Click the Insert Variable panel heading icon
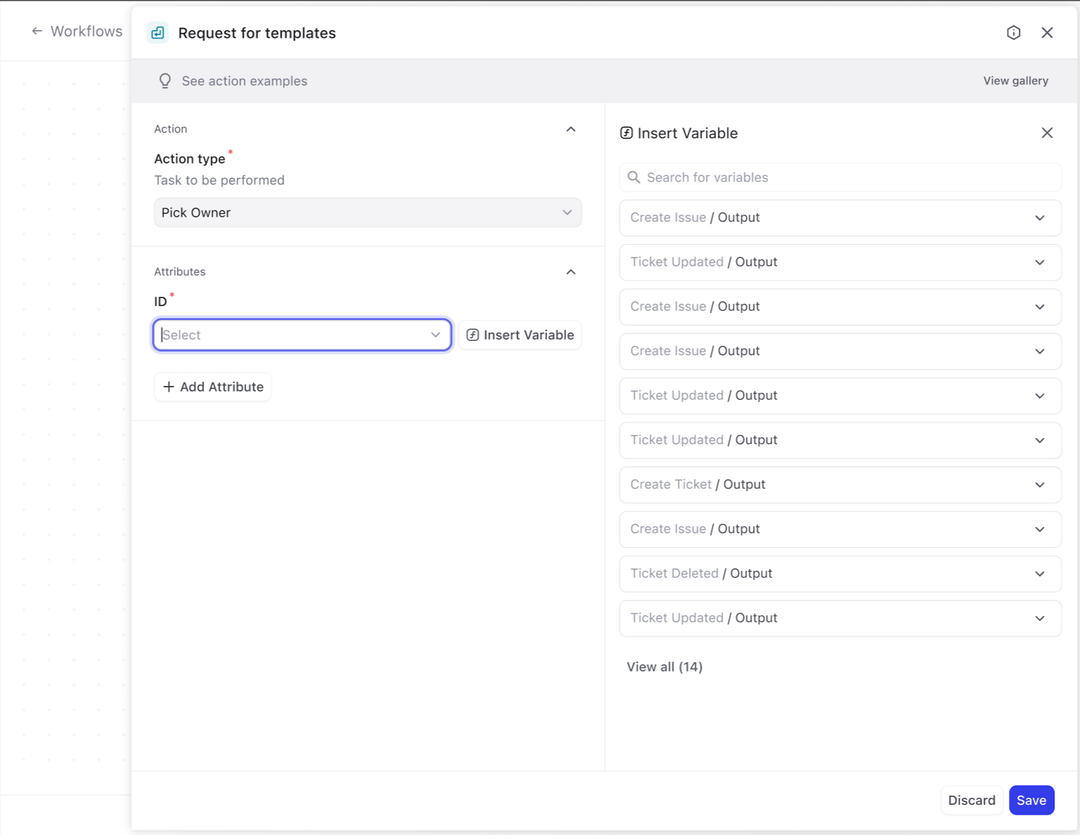1080x835 pixels. point(626,133)
